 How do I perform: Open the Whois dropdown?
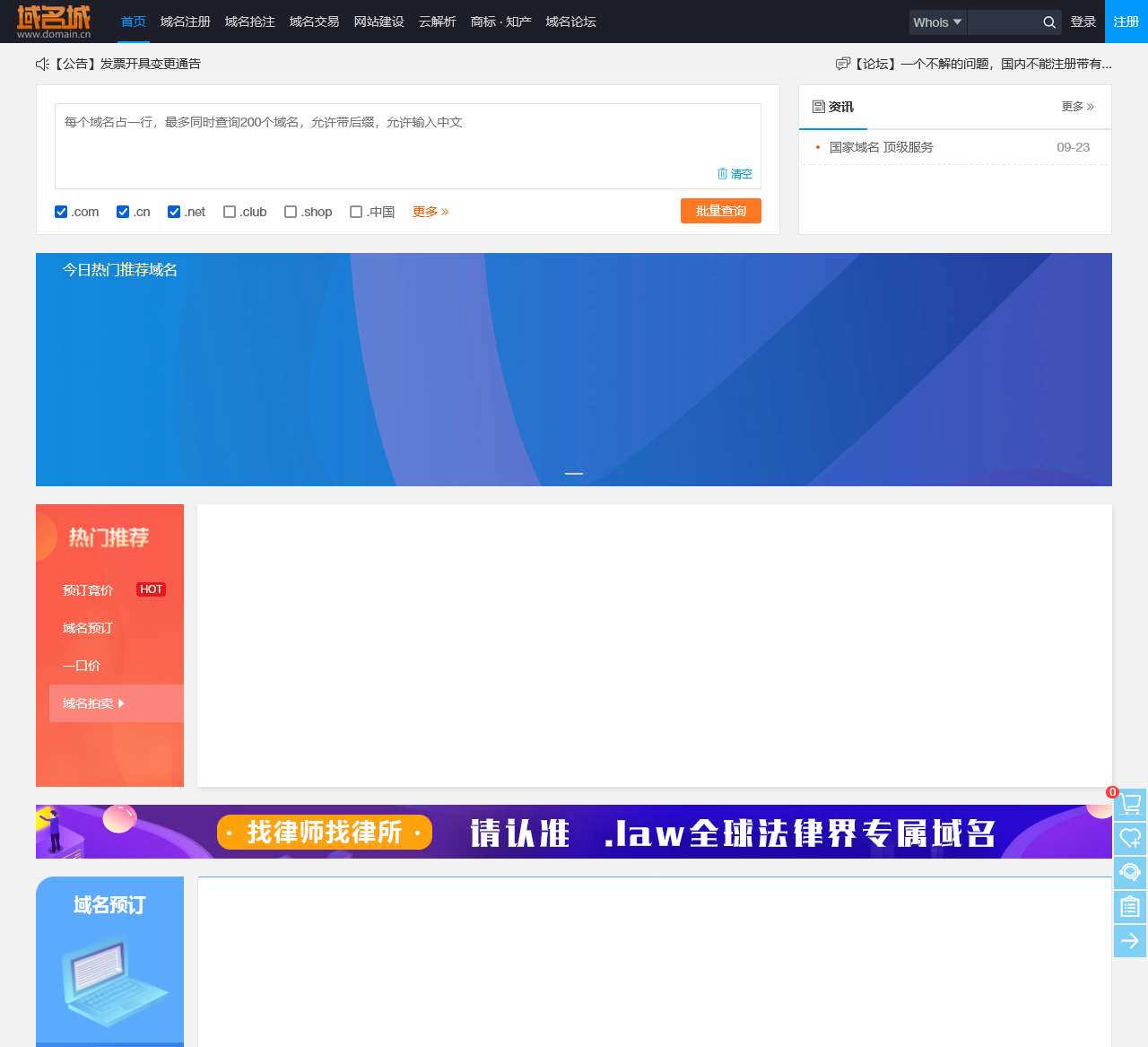point(936,22)
